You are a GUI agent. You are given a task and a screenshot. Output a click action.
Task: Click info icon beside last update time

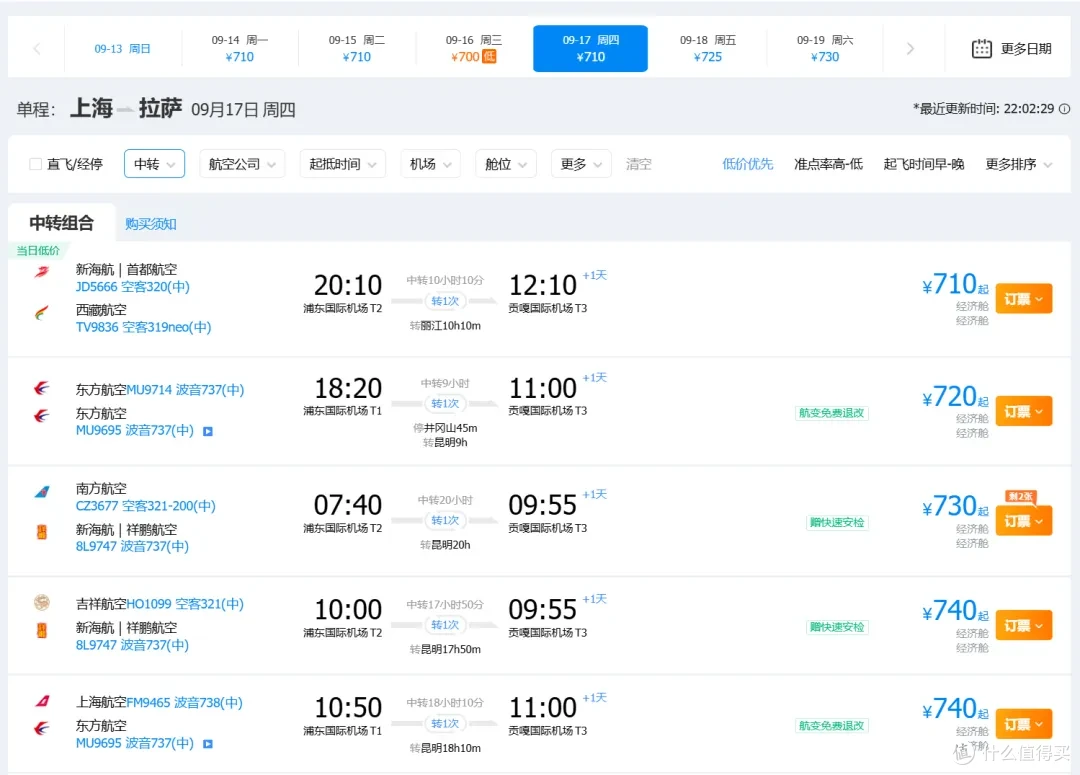click(1064, 109)
